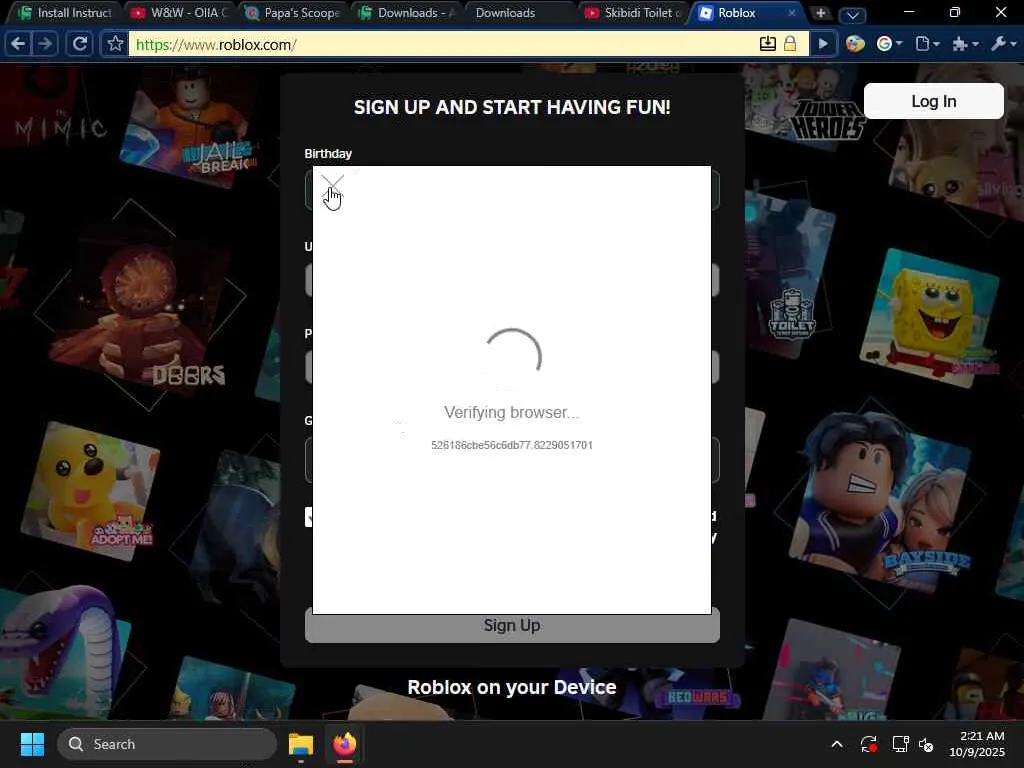Open the clock showing 2:21 AM

[x=977, y=744]
